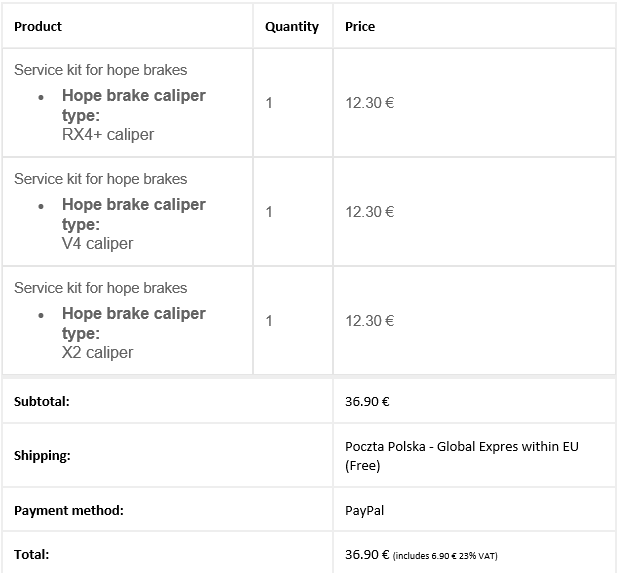Click the X2 caliper text

[97, 352]
